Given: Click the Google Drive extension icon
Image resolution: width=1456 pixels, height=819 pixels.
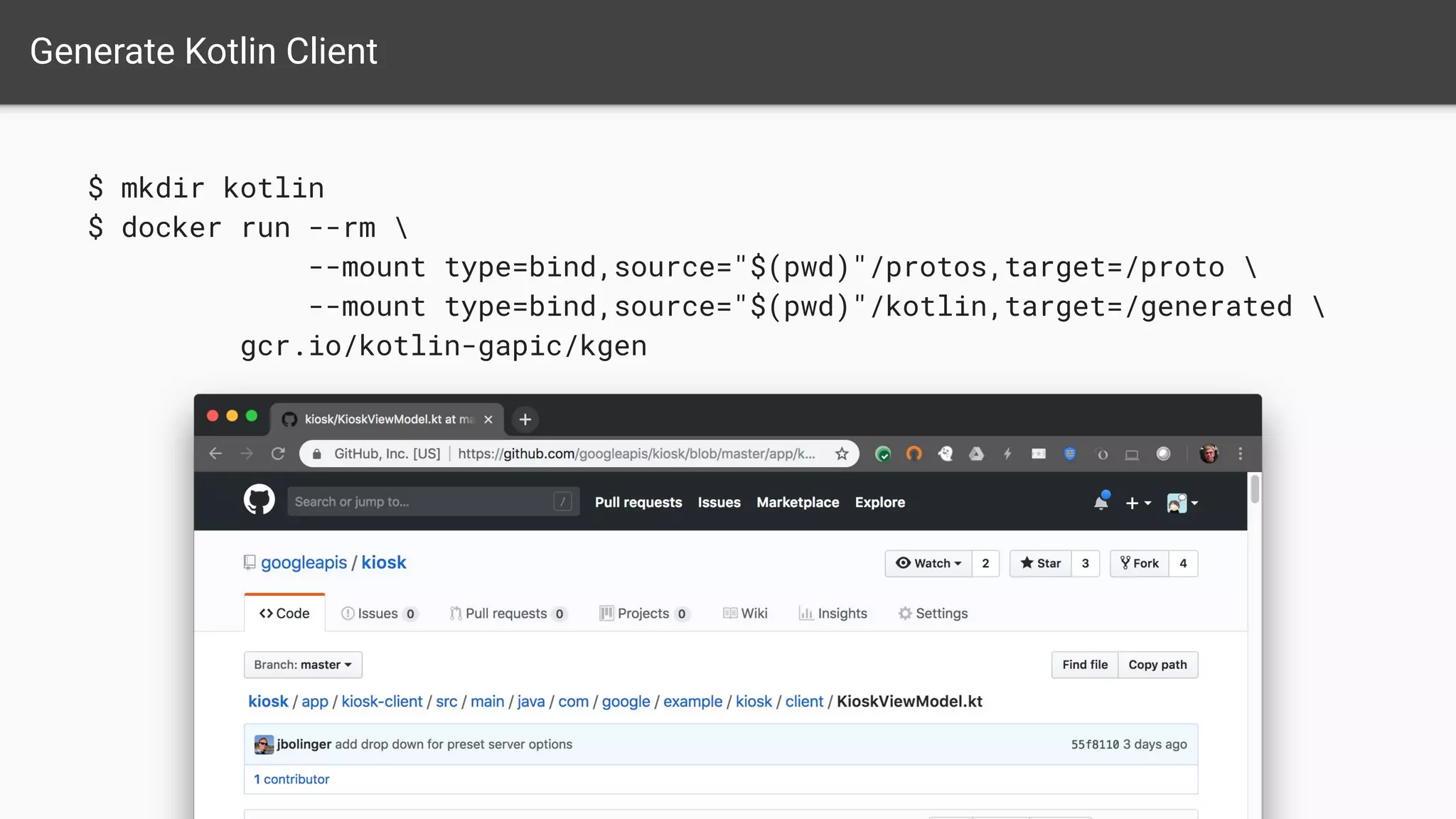Looking at the screenshot, I should (976, 454).
